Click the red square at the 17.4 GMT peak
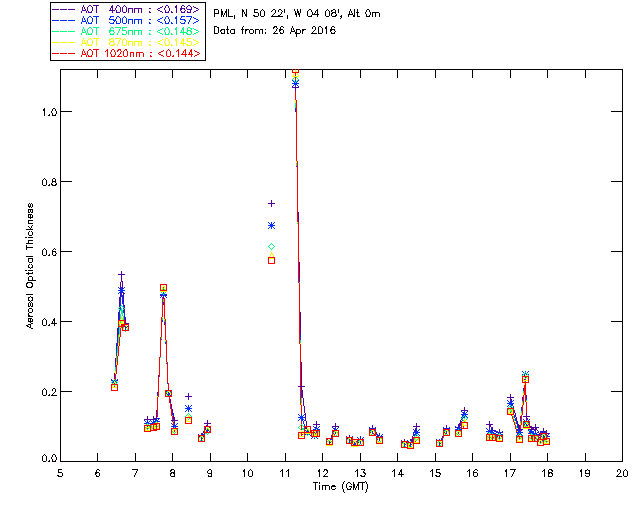The image size is (640, 512). (525, 379)
